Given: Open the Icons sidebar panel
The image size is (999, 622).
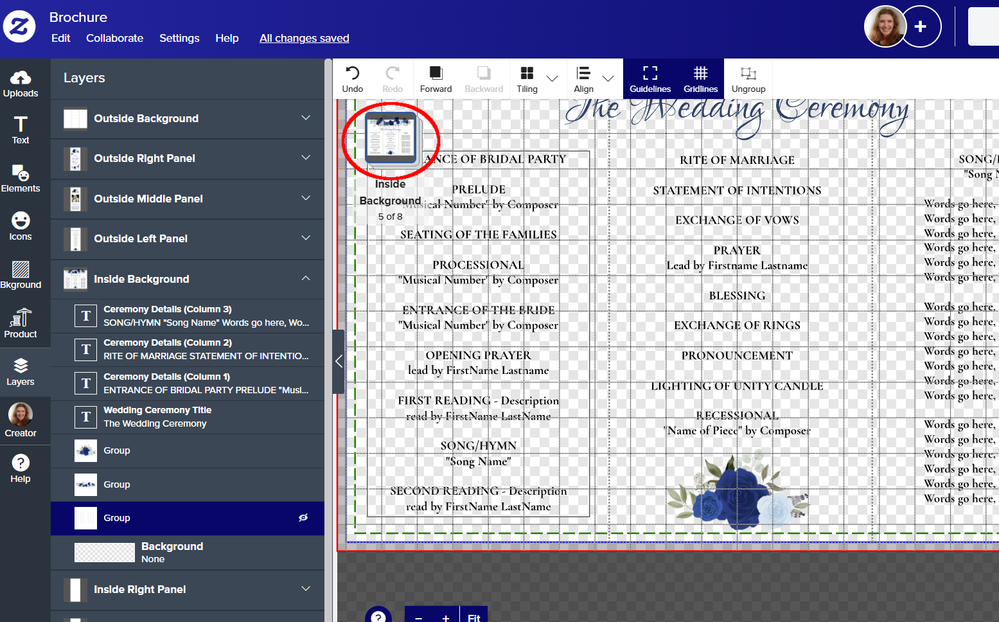Looking at the screenshot, I should point(20,226).
